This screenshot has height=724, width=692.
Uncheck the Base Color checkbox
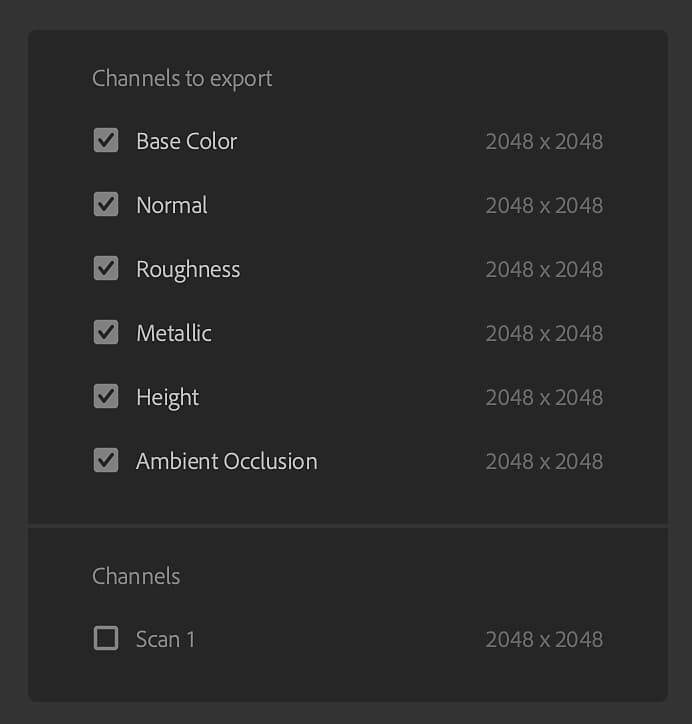[x=106, y=141]
